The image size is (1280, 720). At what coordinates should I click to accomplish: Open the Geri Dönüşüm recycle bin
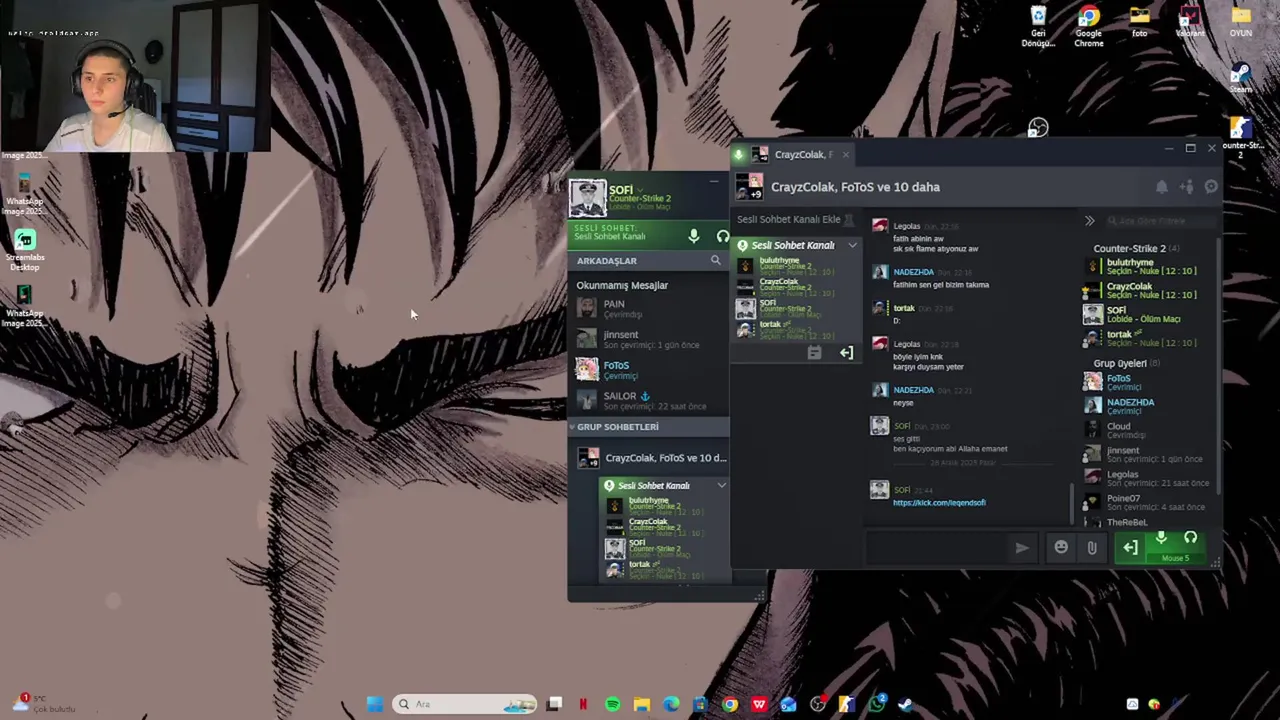[x=1038, y=27]
